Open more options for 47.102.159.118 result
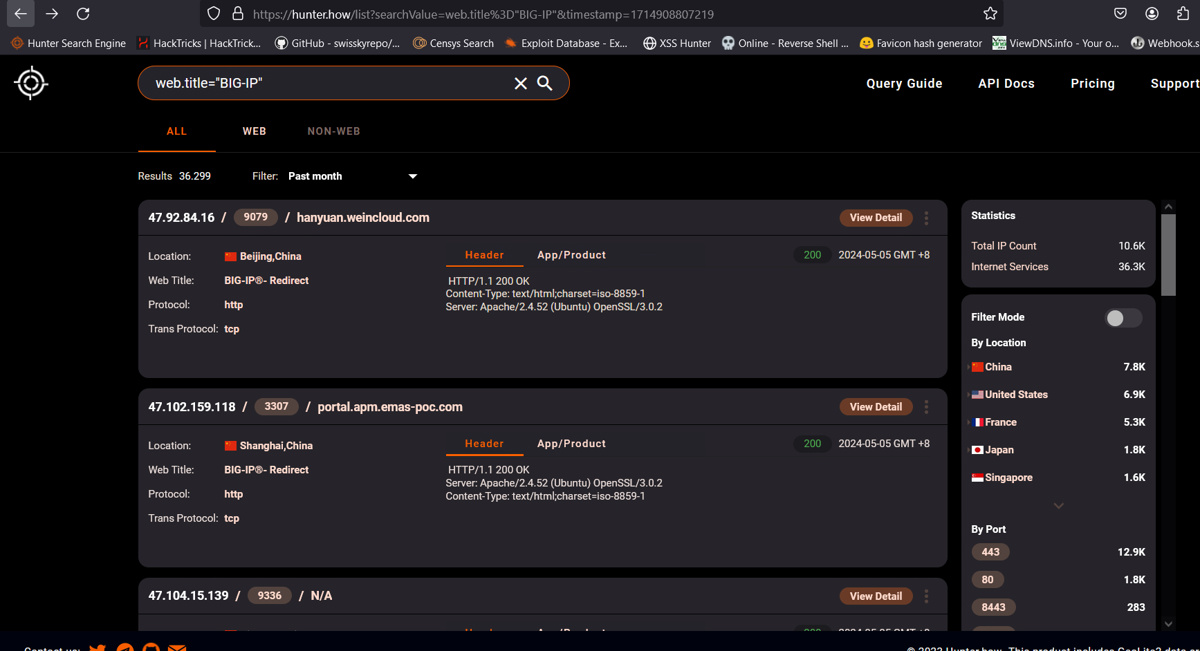Screen dimensions: 1200x651 [926, 407]
